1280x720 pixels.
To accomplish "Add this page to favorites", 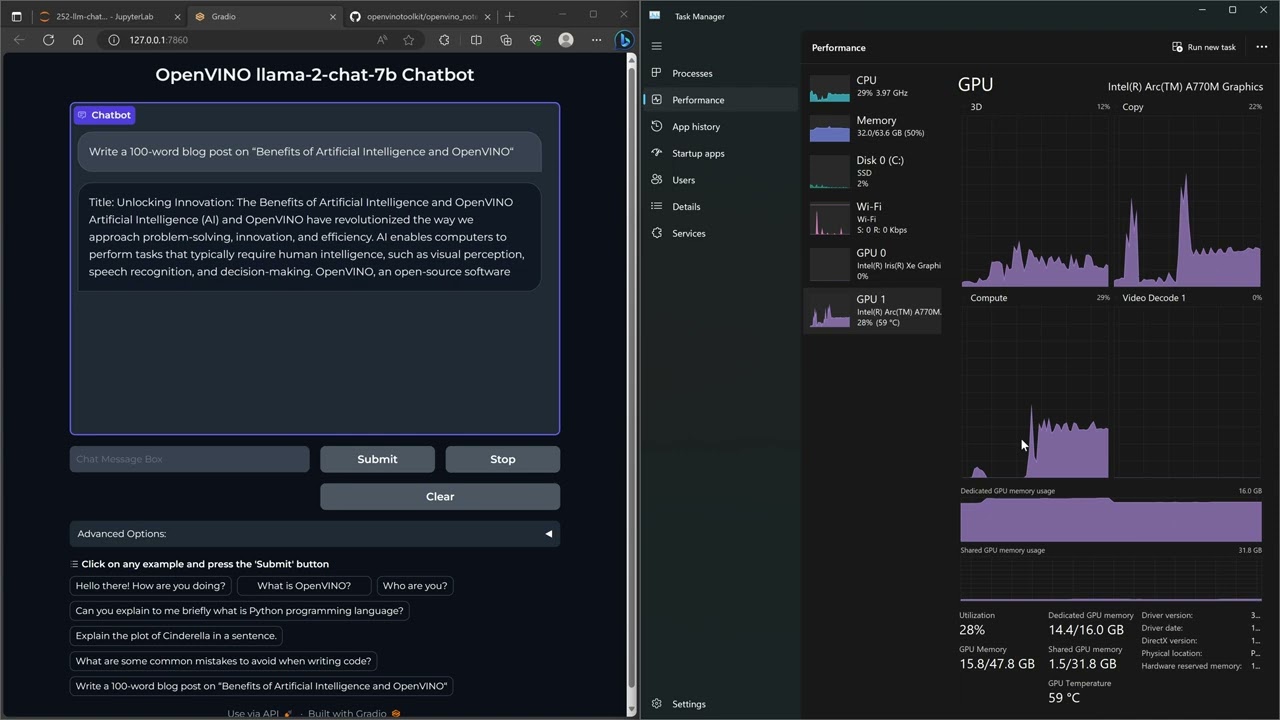I will [x=408, y=40].
